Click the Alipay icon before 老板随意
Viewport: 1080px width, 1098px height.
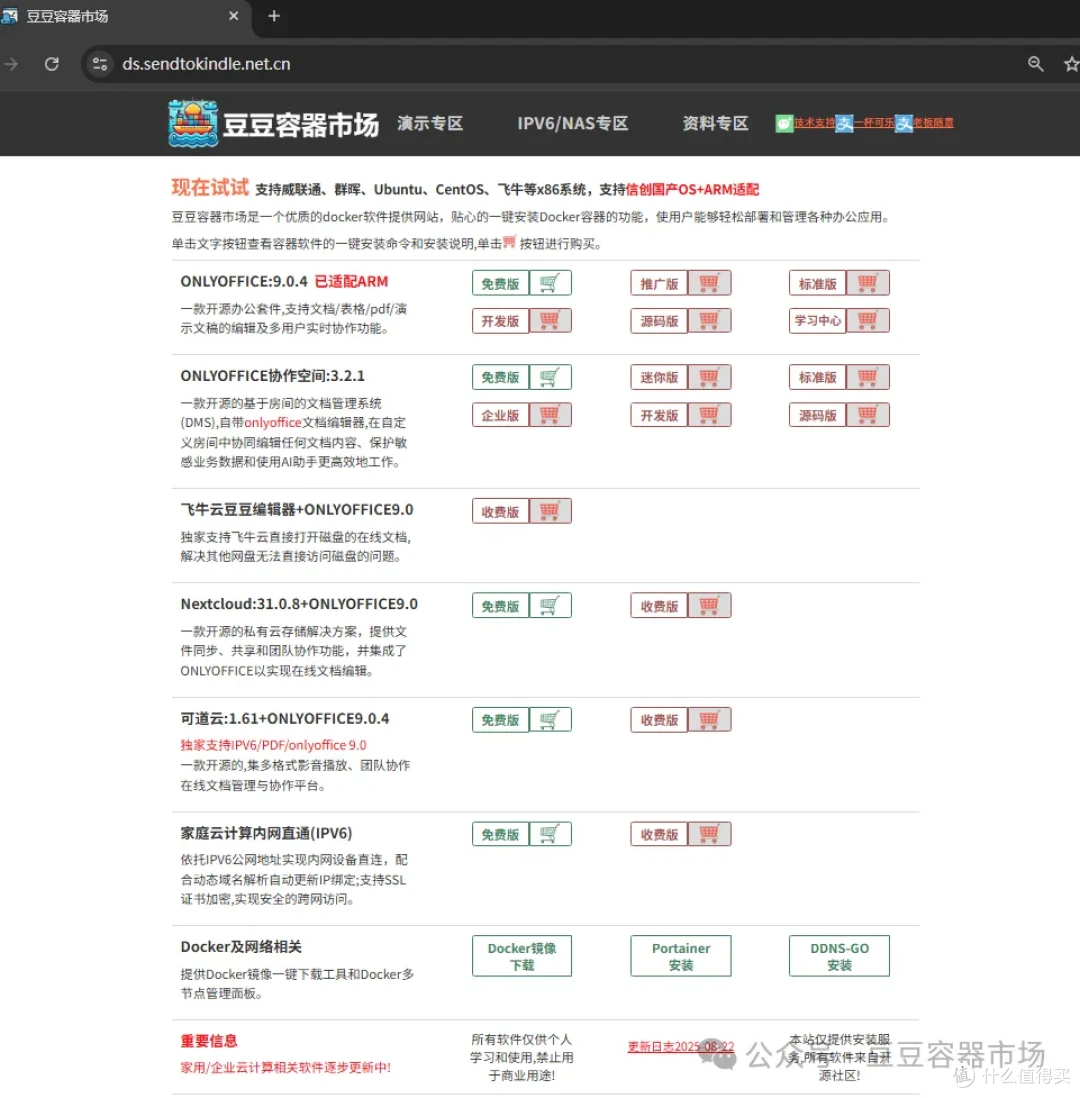point(905,123)
